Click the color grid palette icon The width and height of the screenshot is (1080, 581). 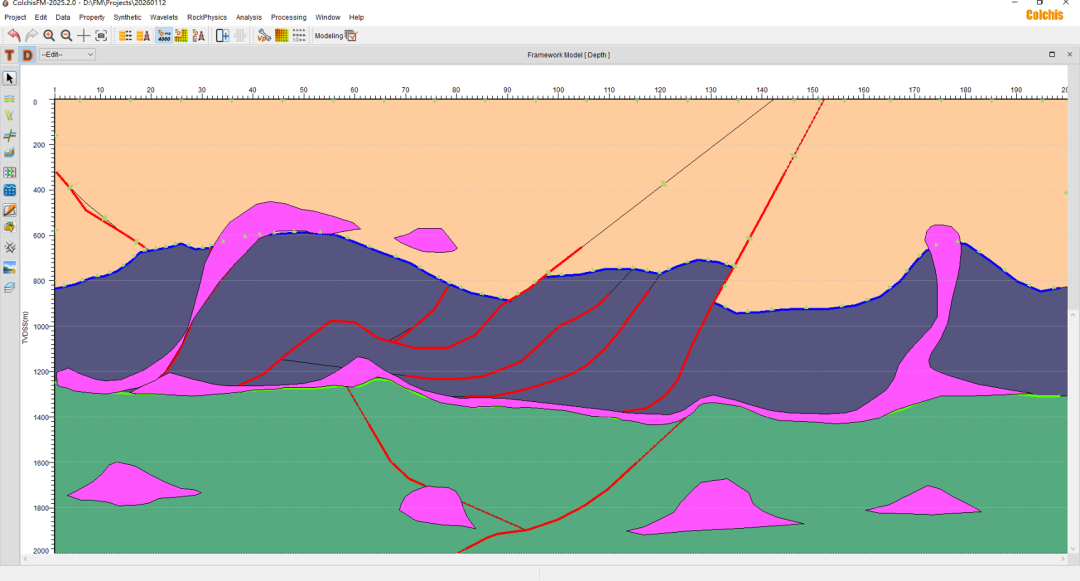282,35
